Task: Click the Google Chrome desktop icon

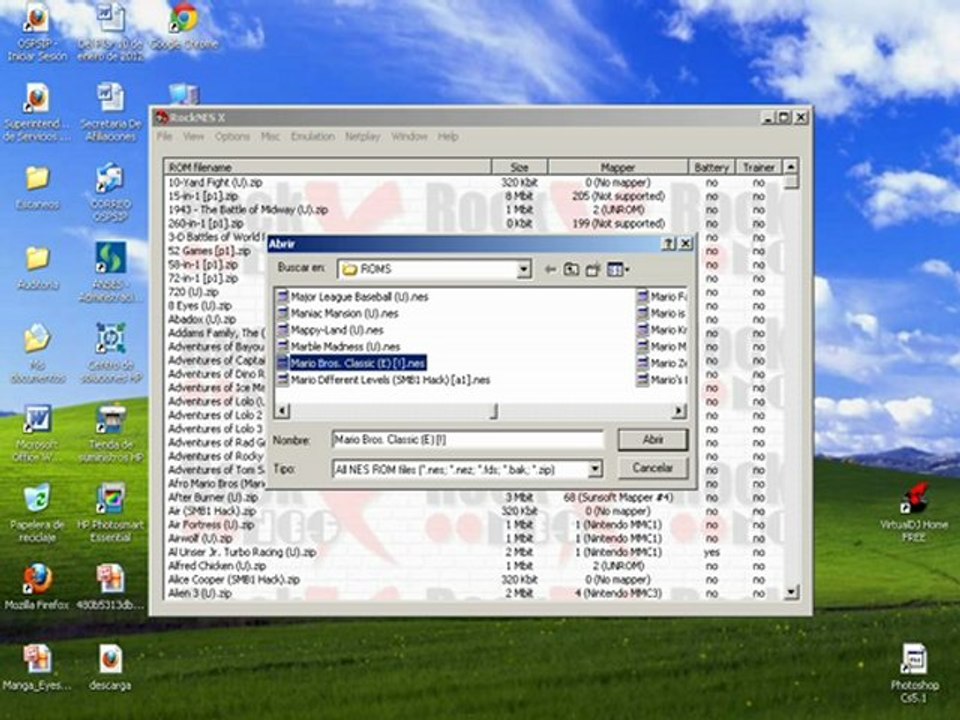Action: click(x=184, y=28)
